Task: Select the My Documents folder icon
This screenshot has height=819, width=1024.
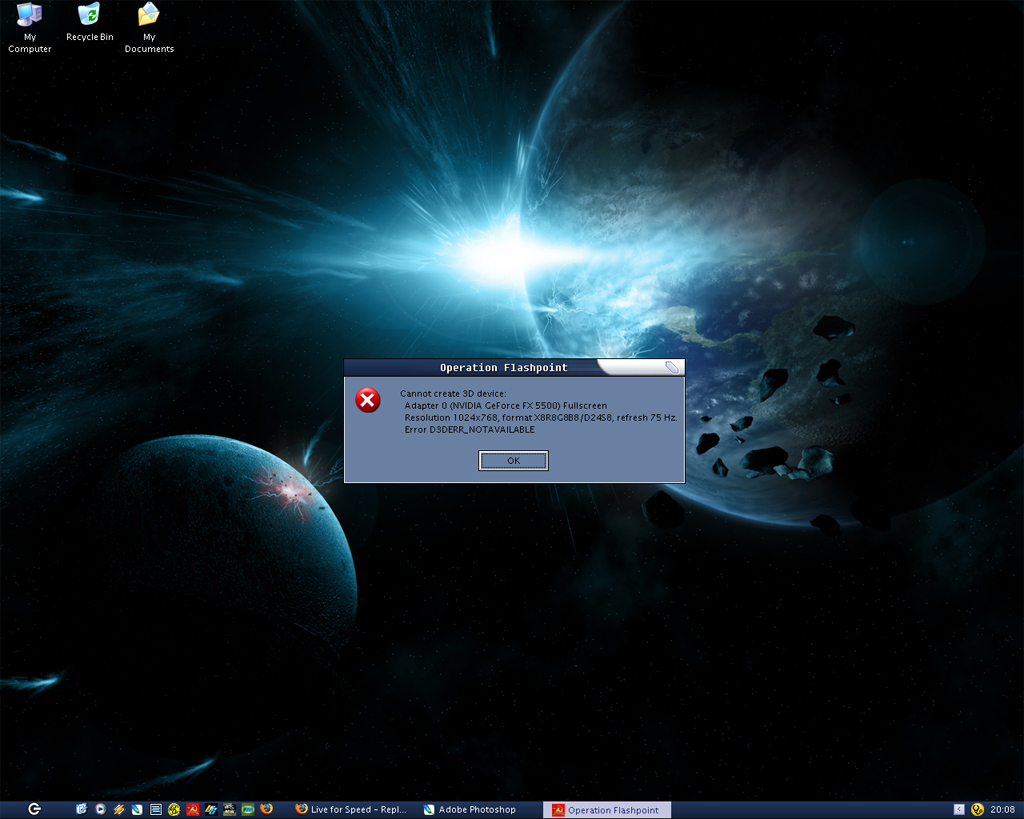Action: 149,27
